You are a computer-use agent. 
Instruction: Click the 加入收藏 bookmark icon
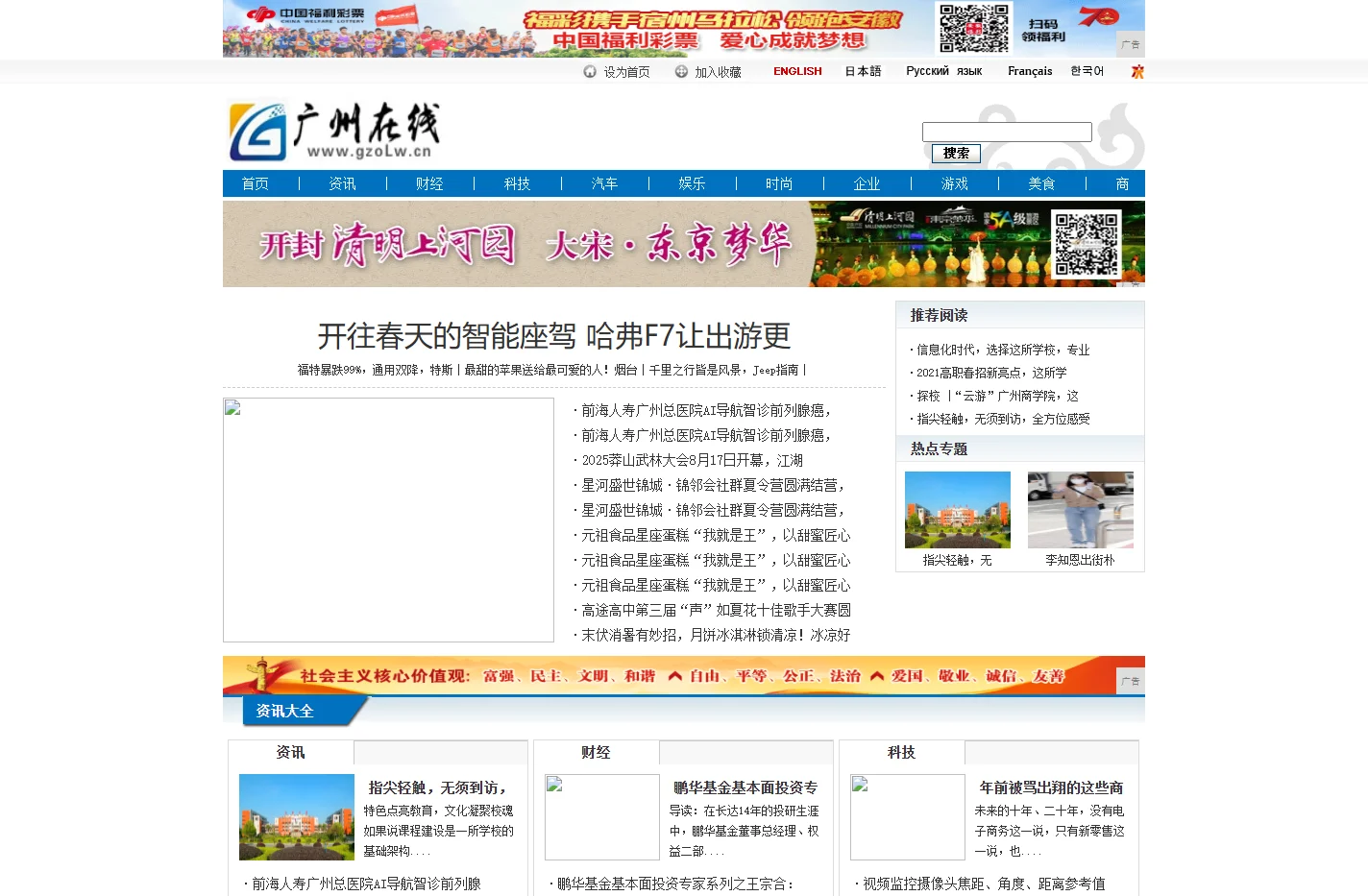(x=681, y=72)
